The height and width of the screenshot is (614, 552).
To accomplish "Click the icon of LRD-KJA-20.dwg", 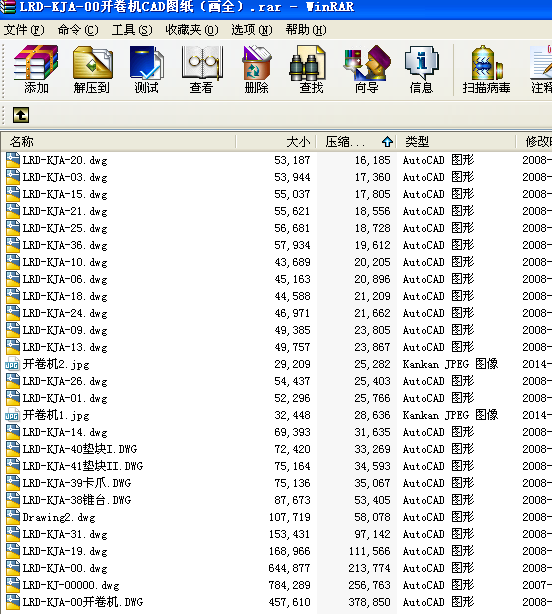I will (x=13, y=160).
